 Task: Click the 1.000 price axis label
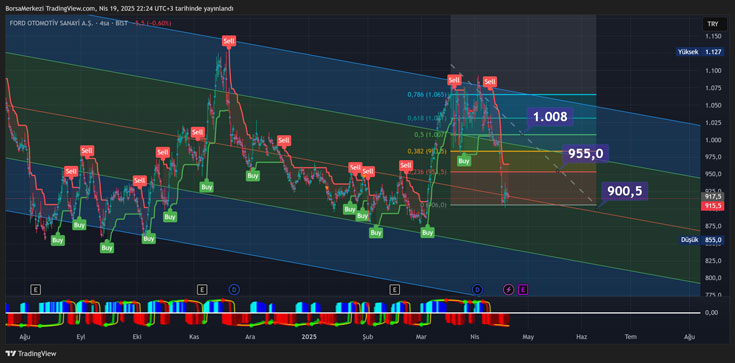tap(712, 140)
